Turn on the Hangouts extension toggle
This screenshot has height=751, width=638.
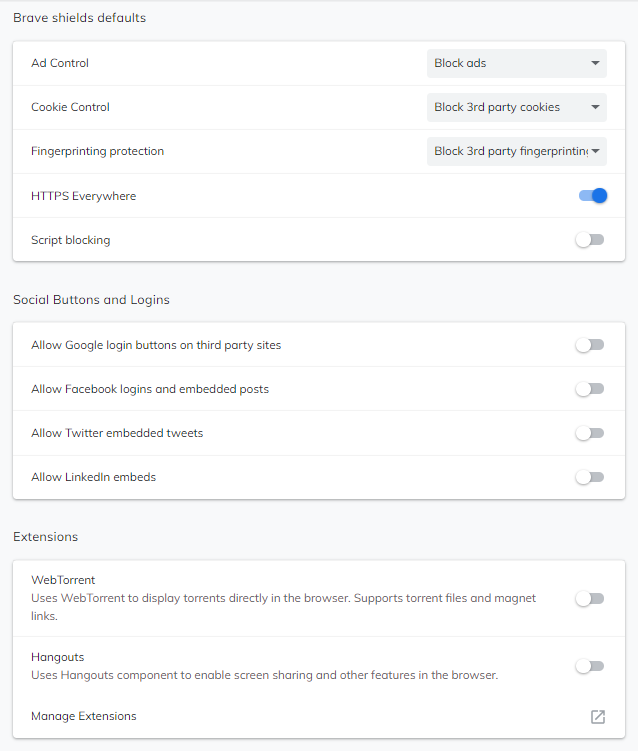[590, 666]
